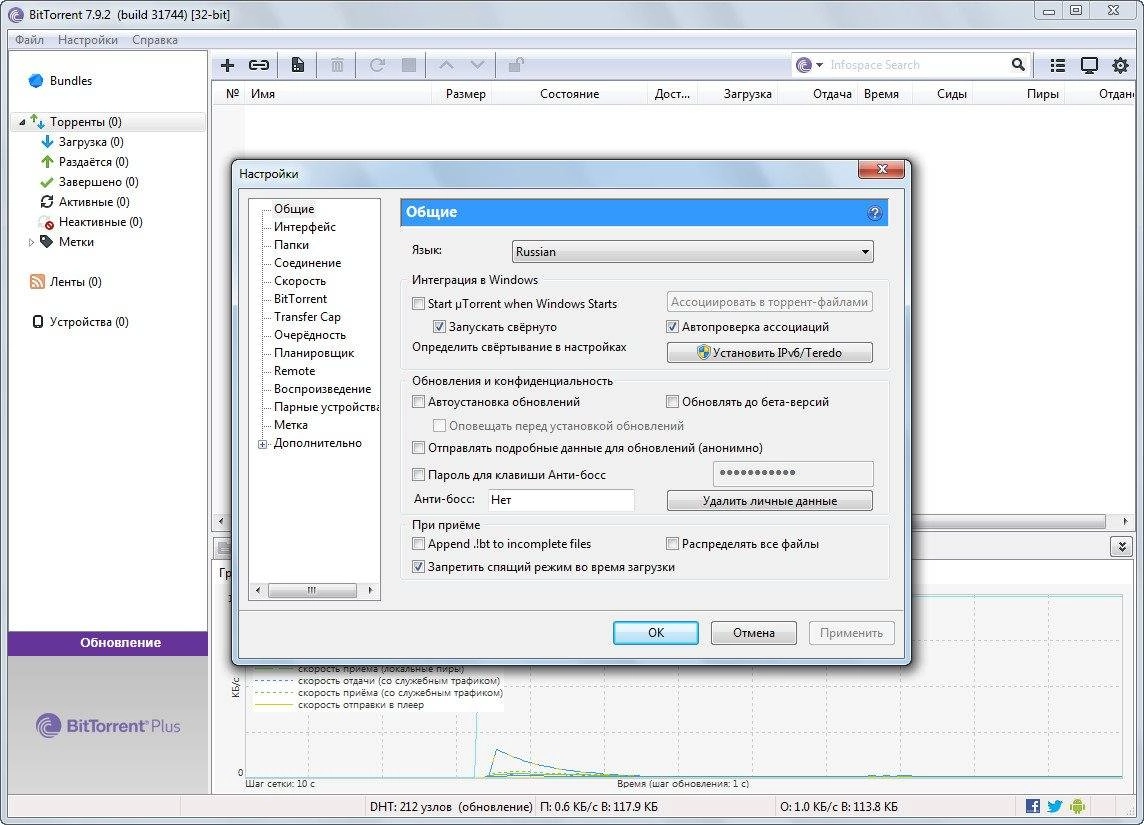Click the help question mark in Настройки
Viewport: 1144px width, 825px height.
874,212
